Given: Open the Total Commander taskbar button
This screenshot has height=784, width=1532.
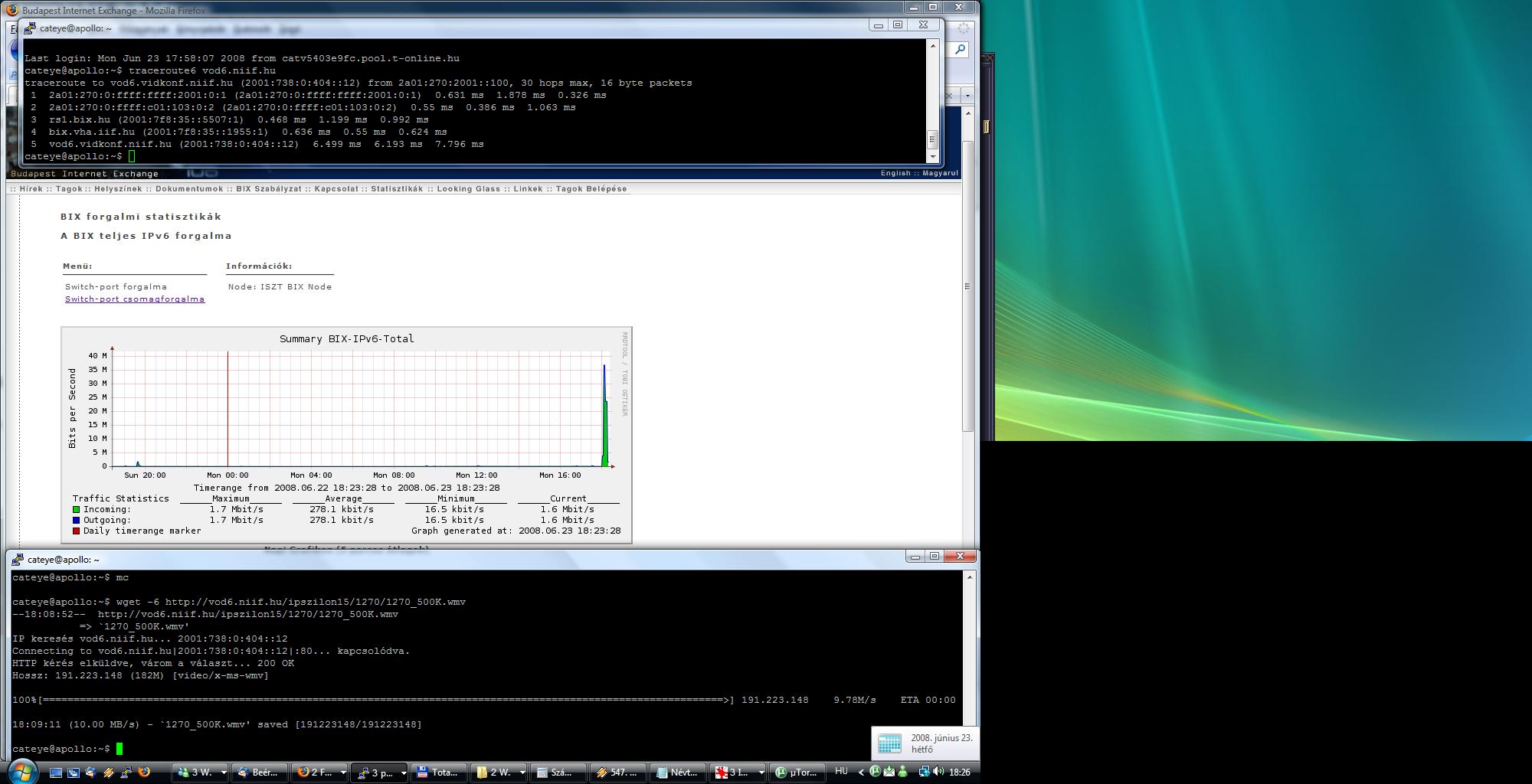Looking at the screenshot, I should pyautogui.click(x=437, y=773).
